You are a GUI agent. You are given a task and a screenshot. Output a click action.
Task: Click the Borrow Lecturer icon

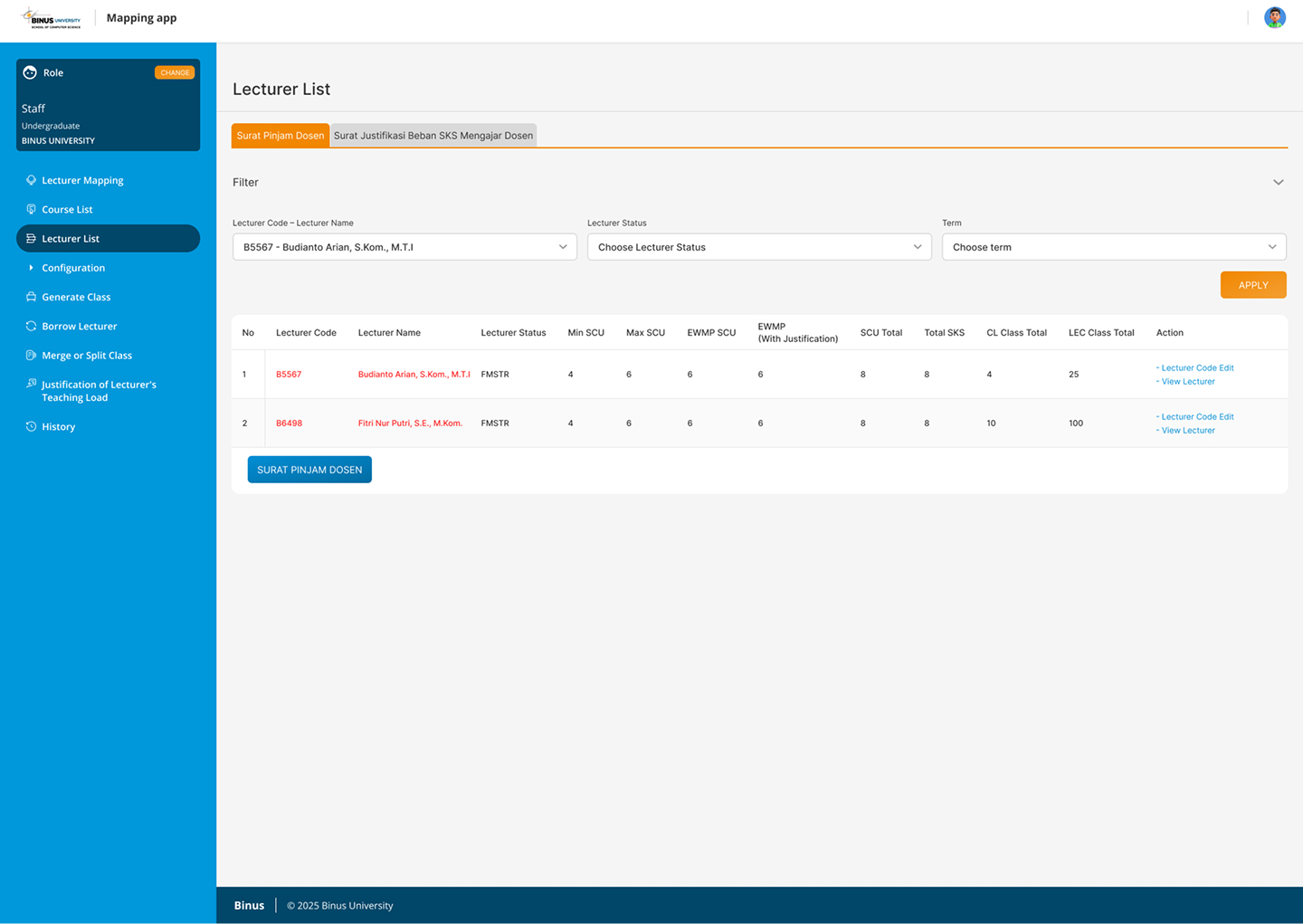click(31, 326)
